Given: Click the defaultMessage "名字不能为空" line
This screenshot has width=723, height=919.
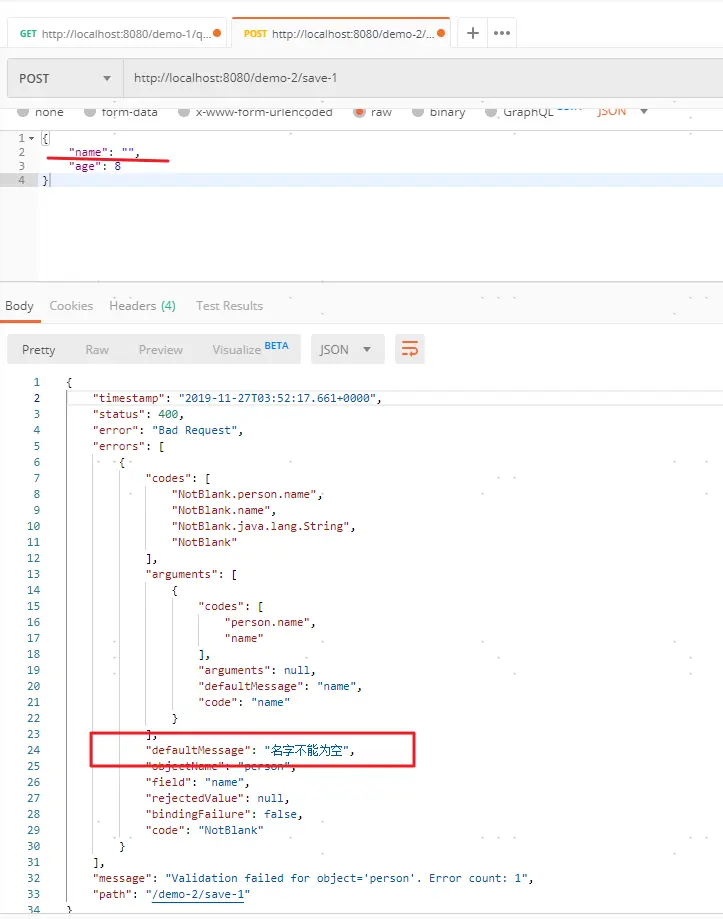Looking at the screenshot, I should pos(250,750).
